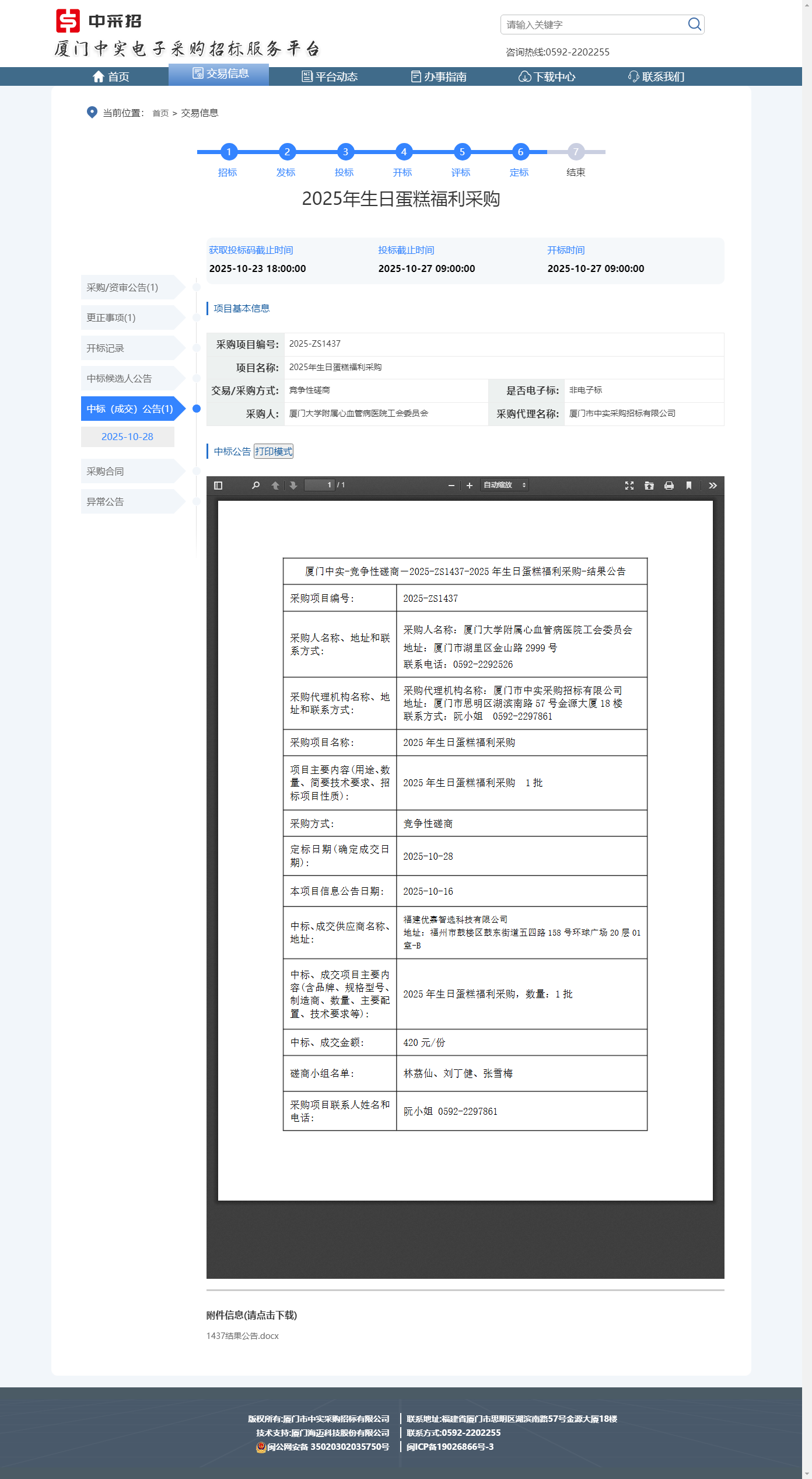This screenshot has height=1479, width=812.
Task: Click the search magnifier icon
Action: pyautogui.click(x=694, y=24)
